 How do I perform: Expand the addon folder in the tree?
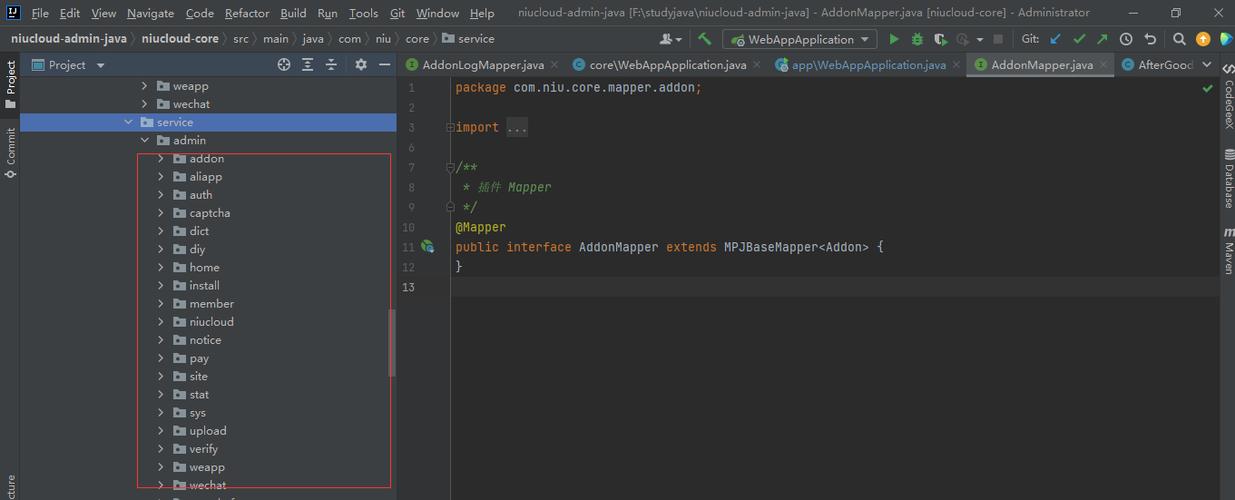[161, 159]
